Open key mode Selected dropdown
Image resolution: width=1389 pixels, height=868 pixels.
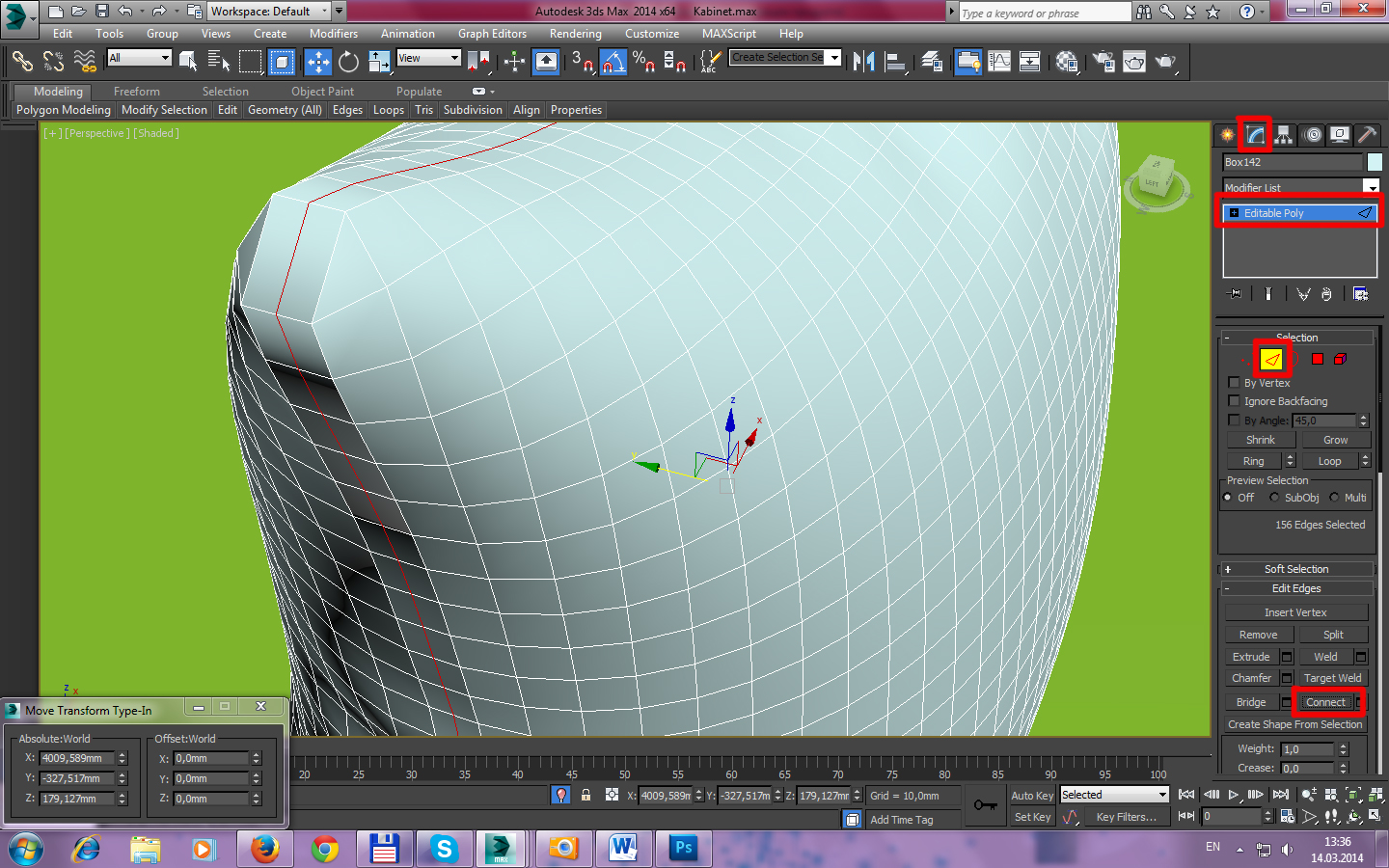tap(1115, 795)
